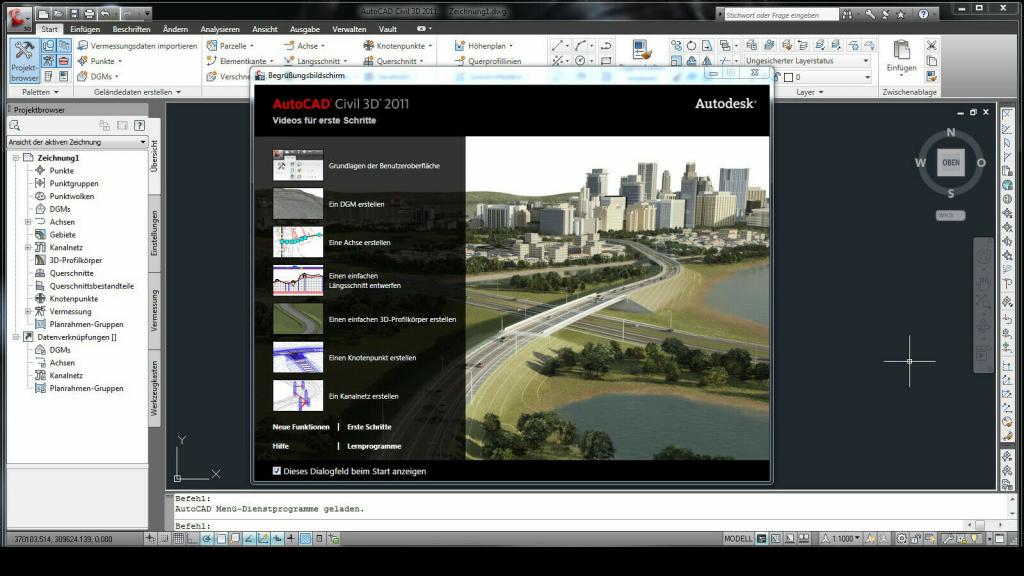The image size is (1024, 576).
Task: Click the magnifier icon in Projektbrowser toolbar
Action: [15, 125]
